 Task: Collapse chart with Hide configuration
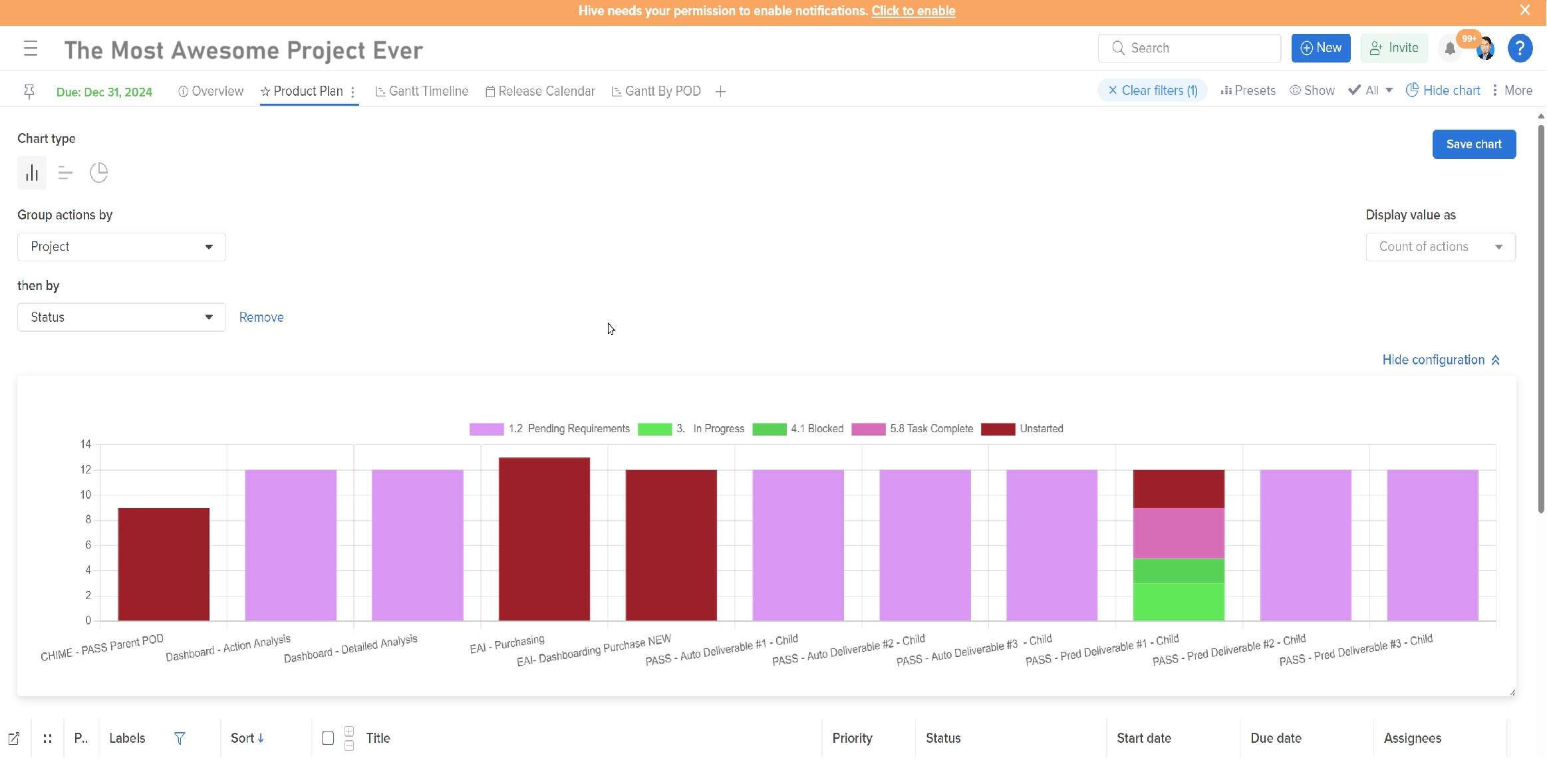(x=1441, y=360)
